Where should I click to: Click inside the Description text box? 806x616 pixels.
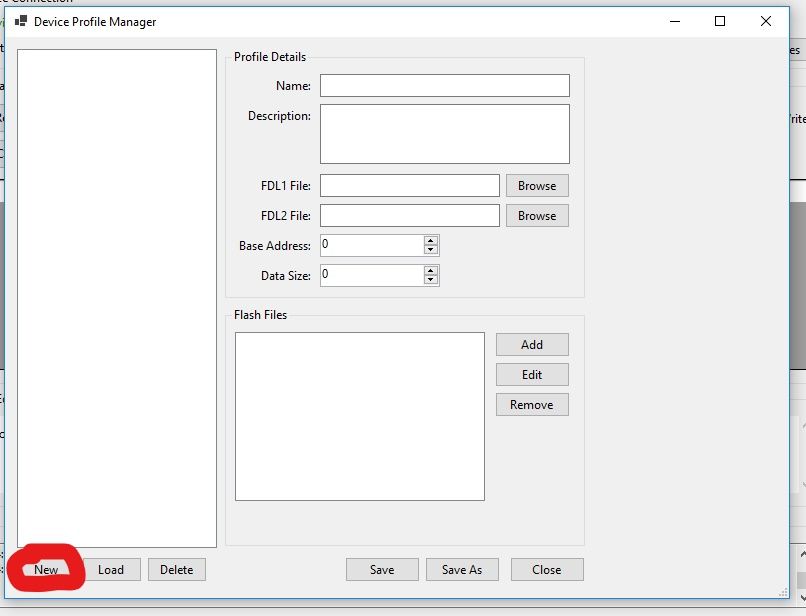pos(444,134)
